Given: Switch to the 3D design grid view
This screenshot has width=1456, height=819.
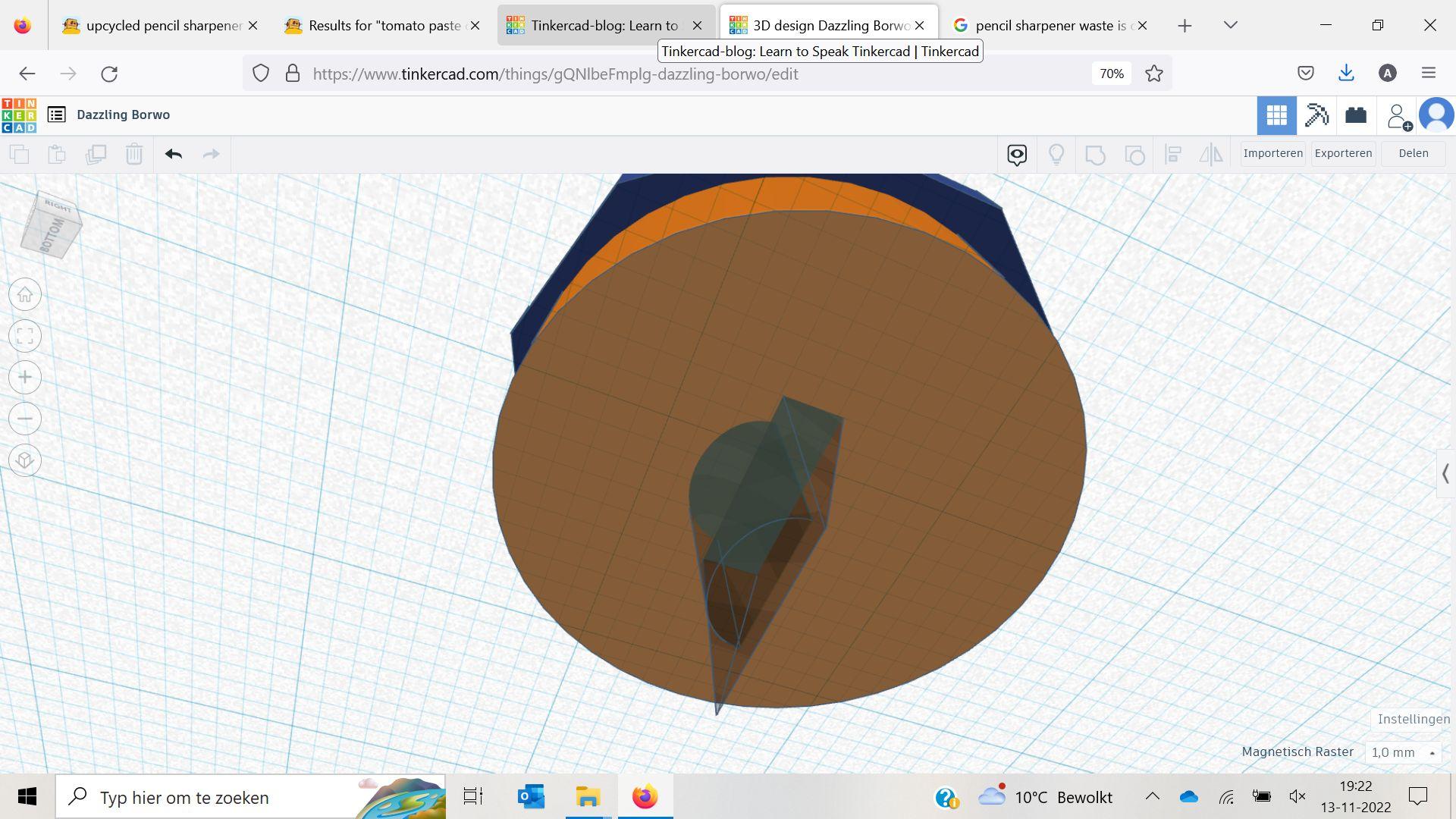Looking at the screenshot, I should [x=1276, y=115].
